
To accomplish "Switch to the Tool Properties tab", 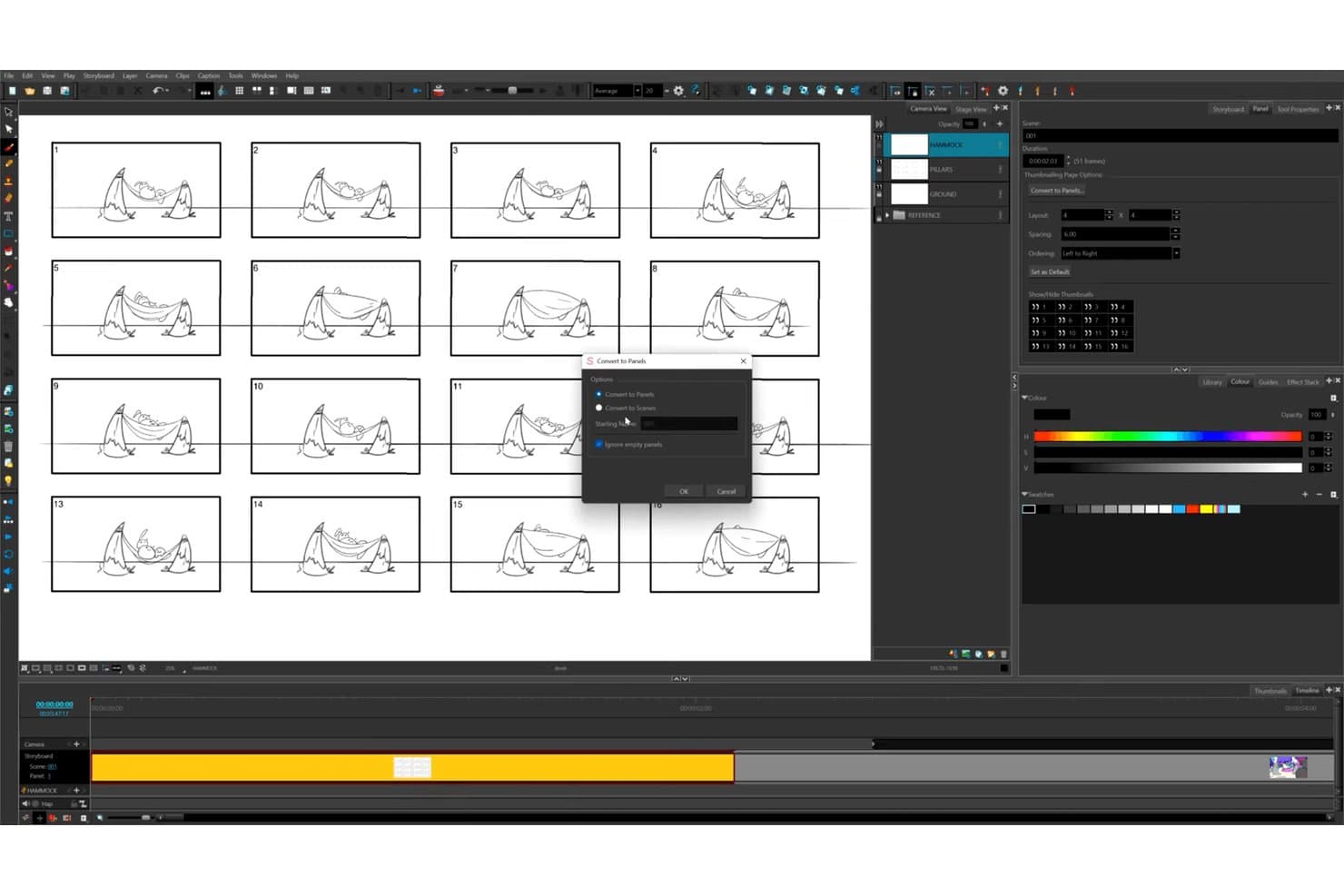I will pos(1297,109).
